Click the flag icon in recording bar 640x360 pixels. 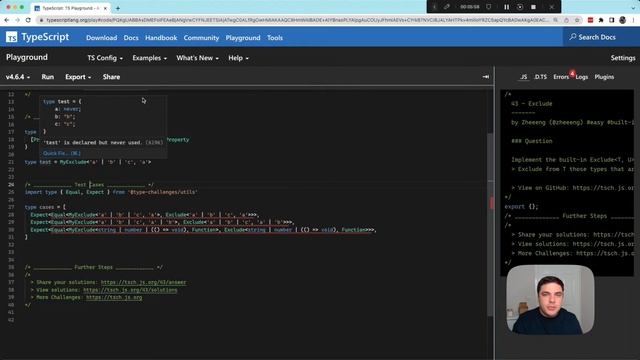pos(488,7)
